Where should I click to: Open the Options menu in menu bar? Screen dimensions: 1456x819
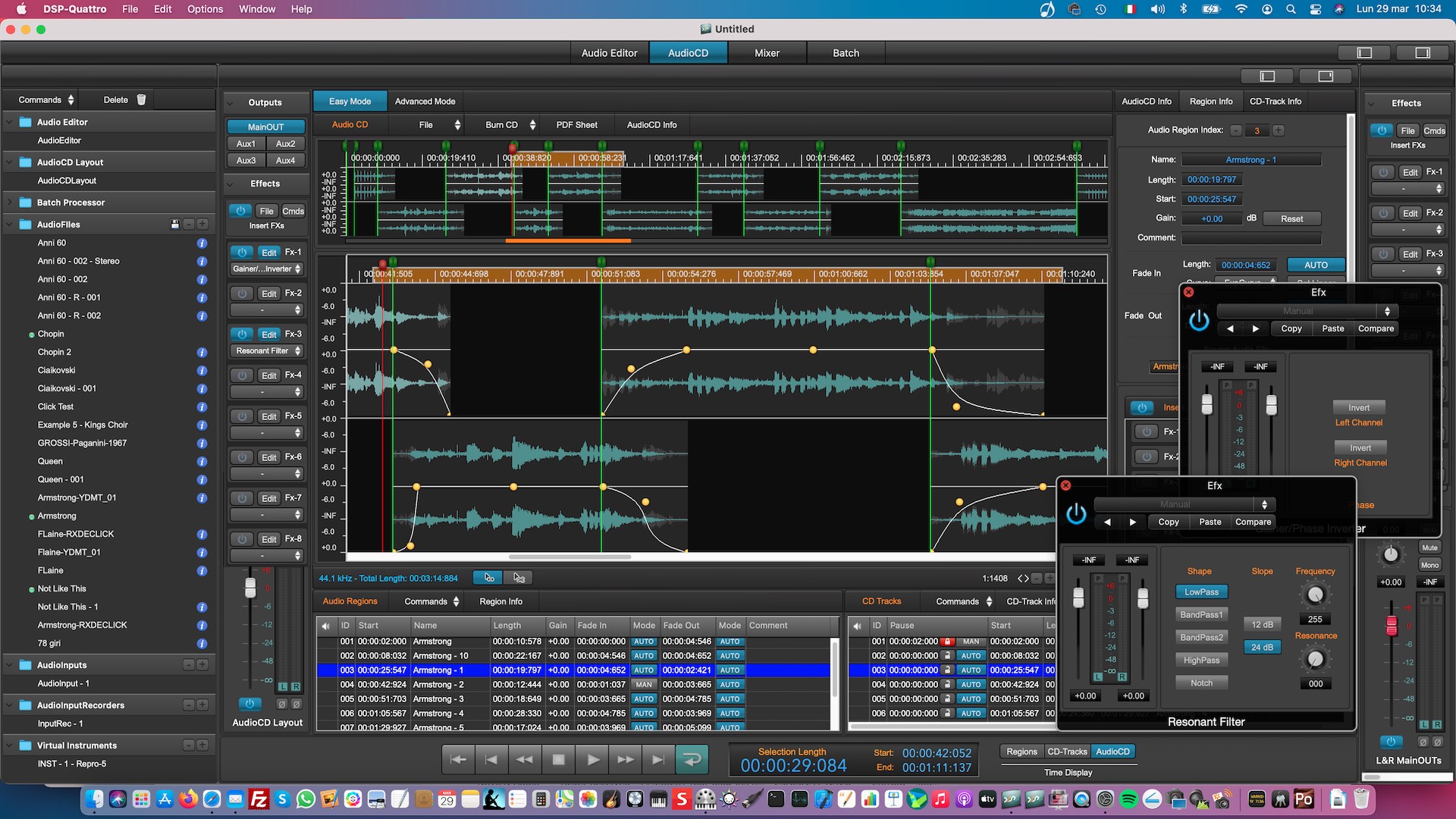tap(205, 9)
